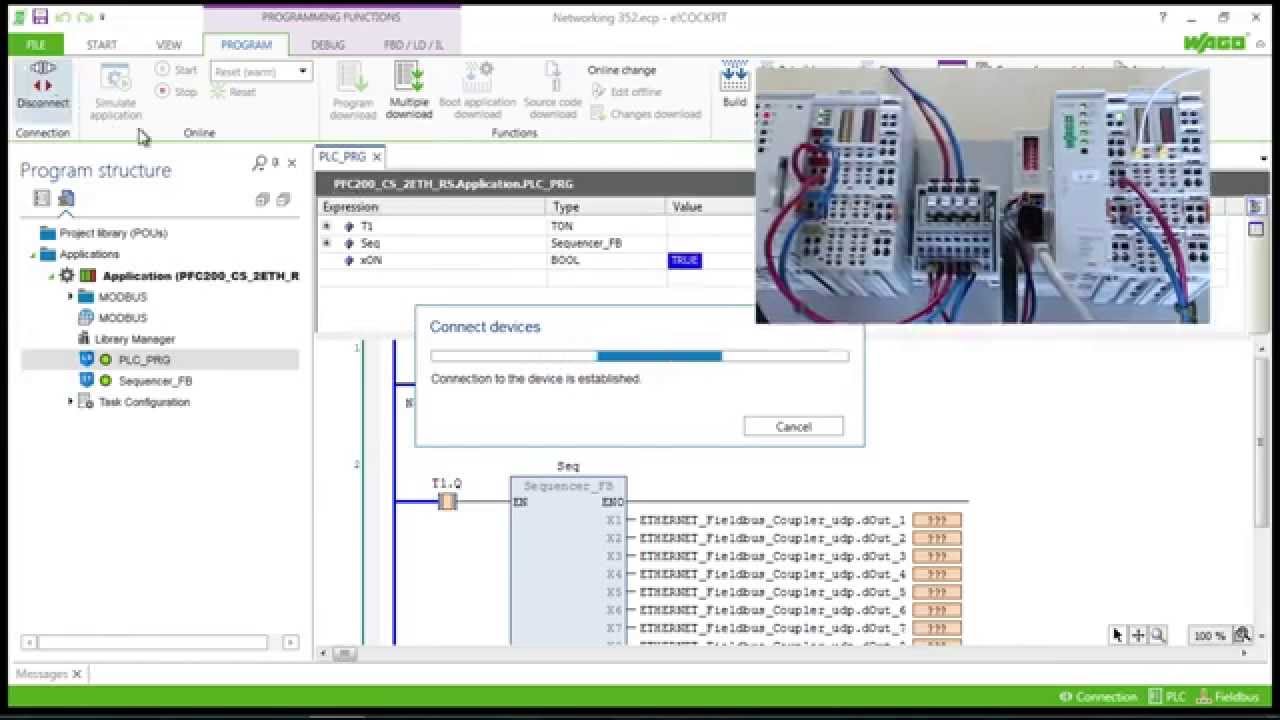
Task: Click the Expression column header
Action: (x=432, y=207)
